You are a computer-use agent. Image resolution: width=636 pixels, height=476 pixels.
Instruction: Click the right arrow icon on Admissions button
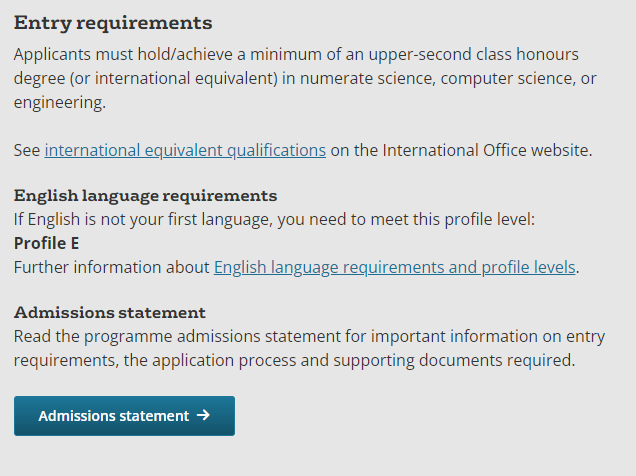click(204, 415)
